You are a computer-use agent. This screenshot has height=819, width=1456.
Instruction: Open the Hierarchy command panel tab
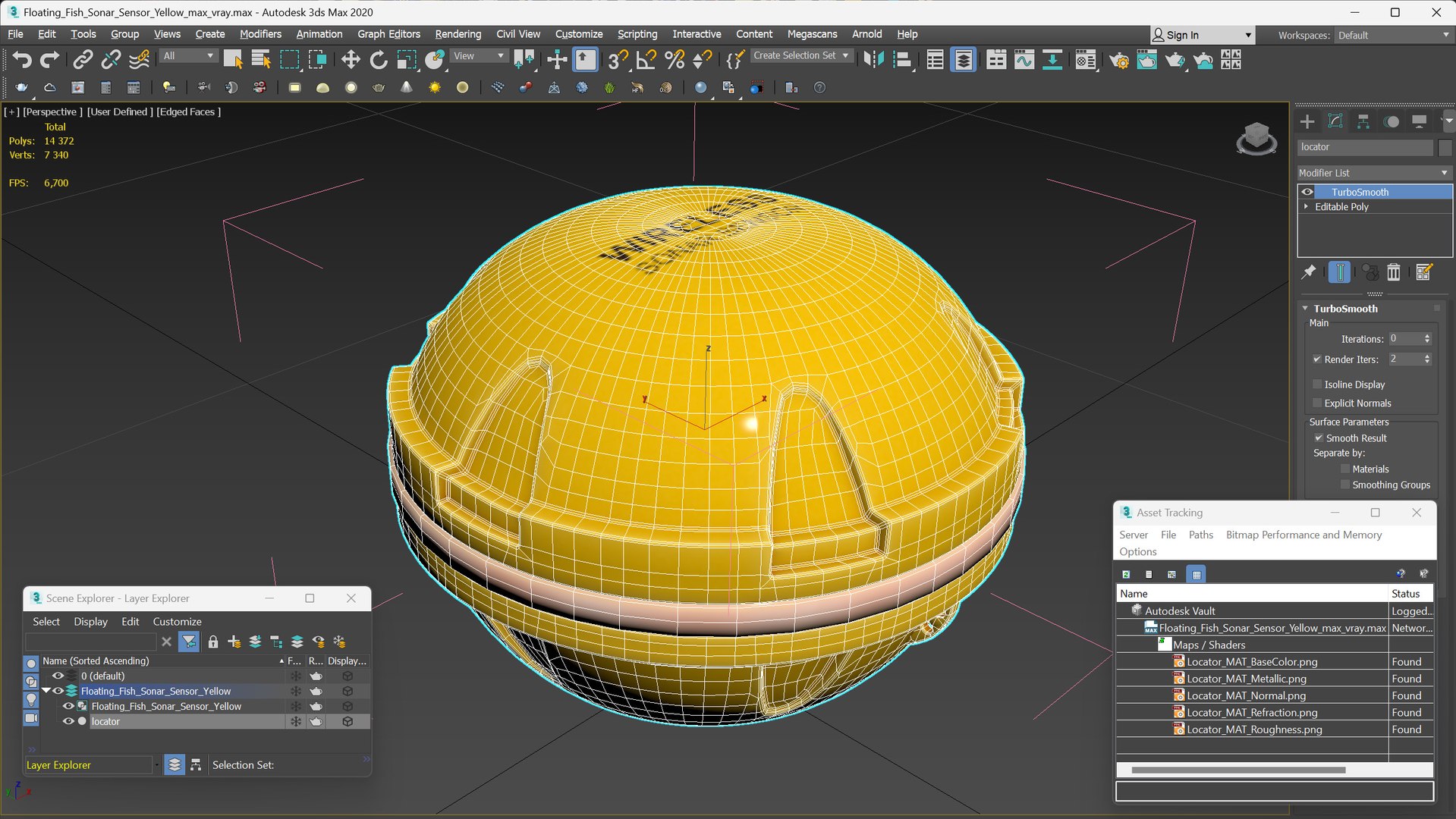pyautogui.click(x=1363, y=121)
